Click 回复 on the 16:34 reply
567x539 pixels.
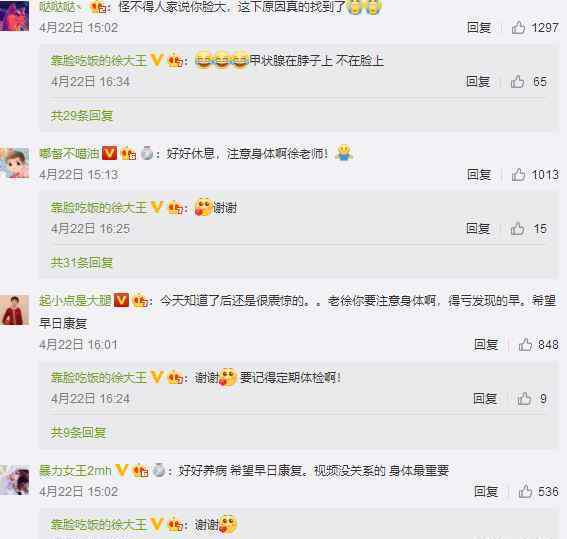(x=478, y=81)
